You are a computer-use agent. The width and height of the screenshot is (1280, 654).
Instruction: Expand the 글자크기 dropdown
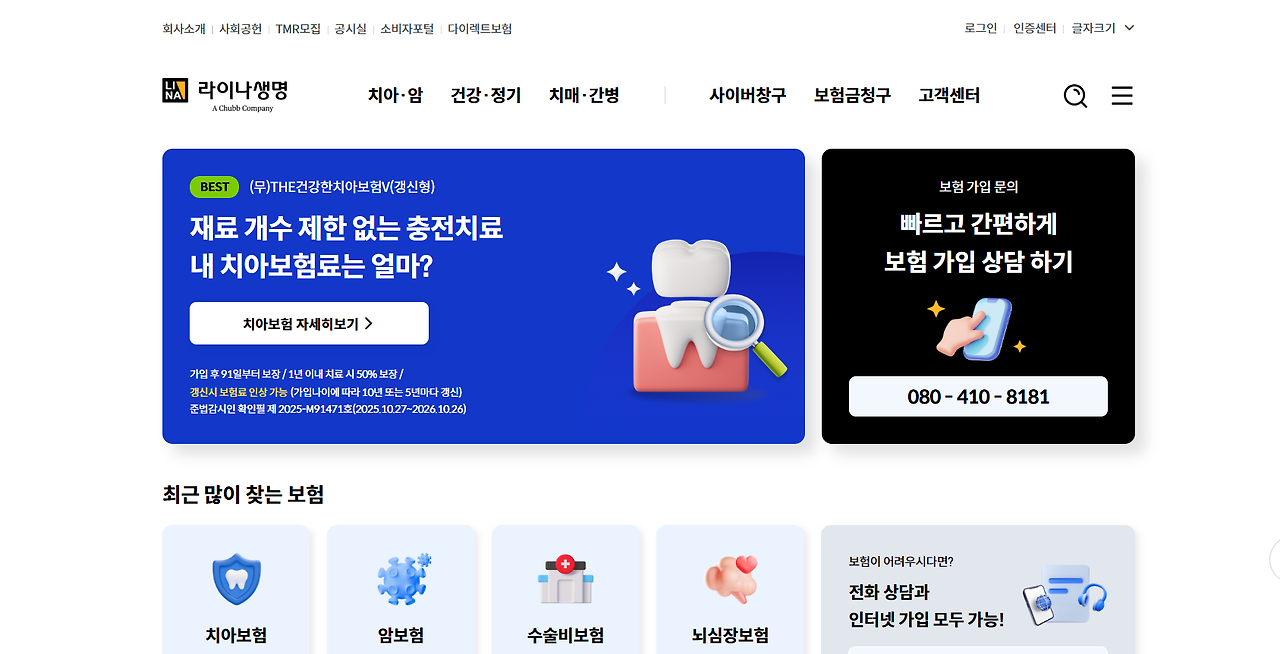[1103, 28]
